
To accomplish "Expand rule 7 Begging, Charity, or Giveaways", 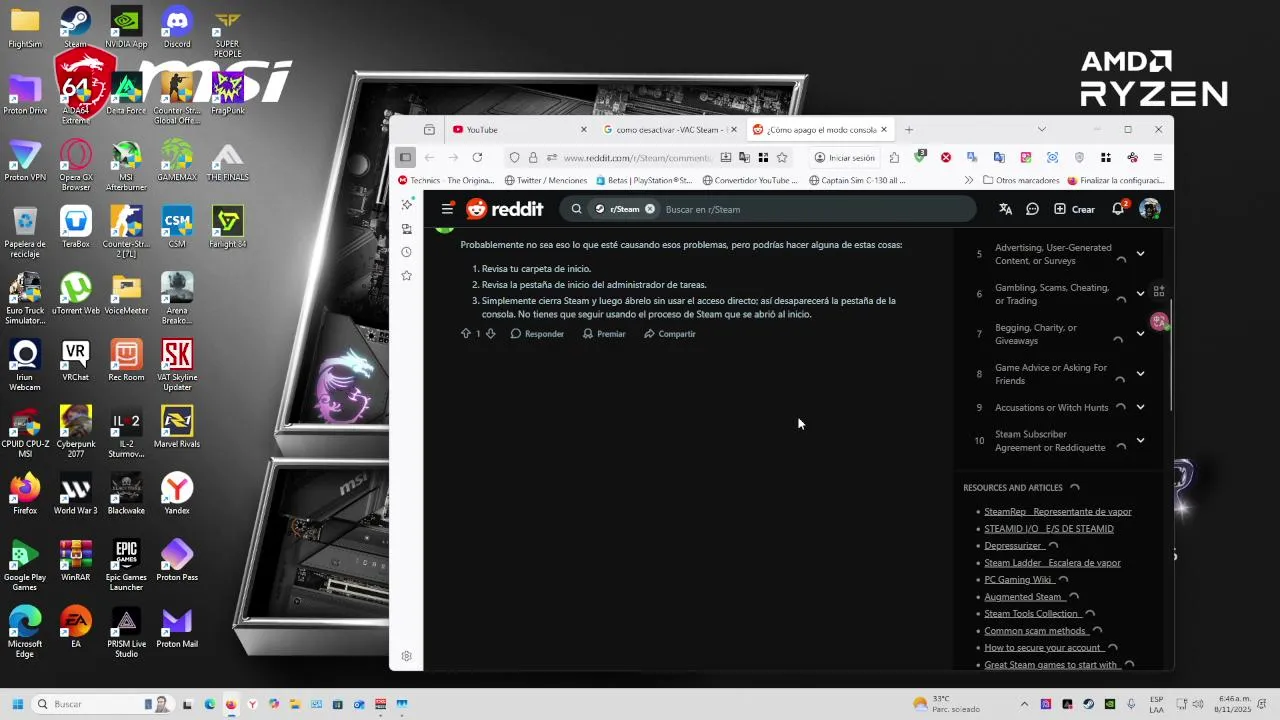I will (1140, 334).
